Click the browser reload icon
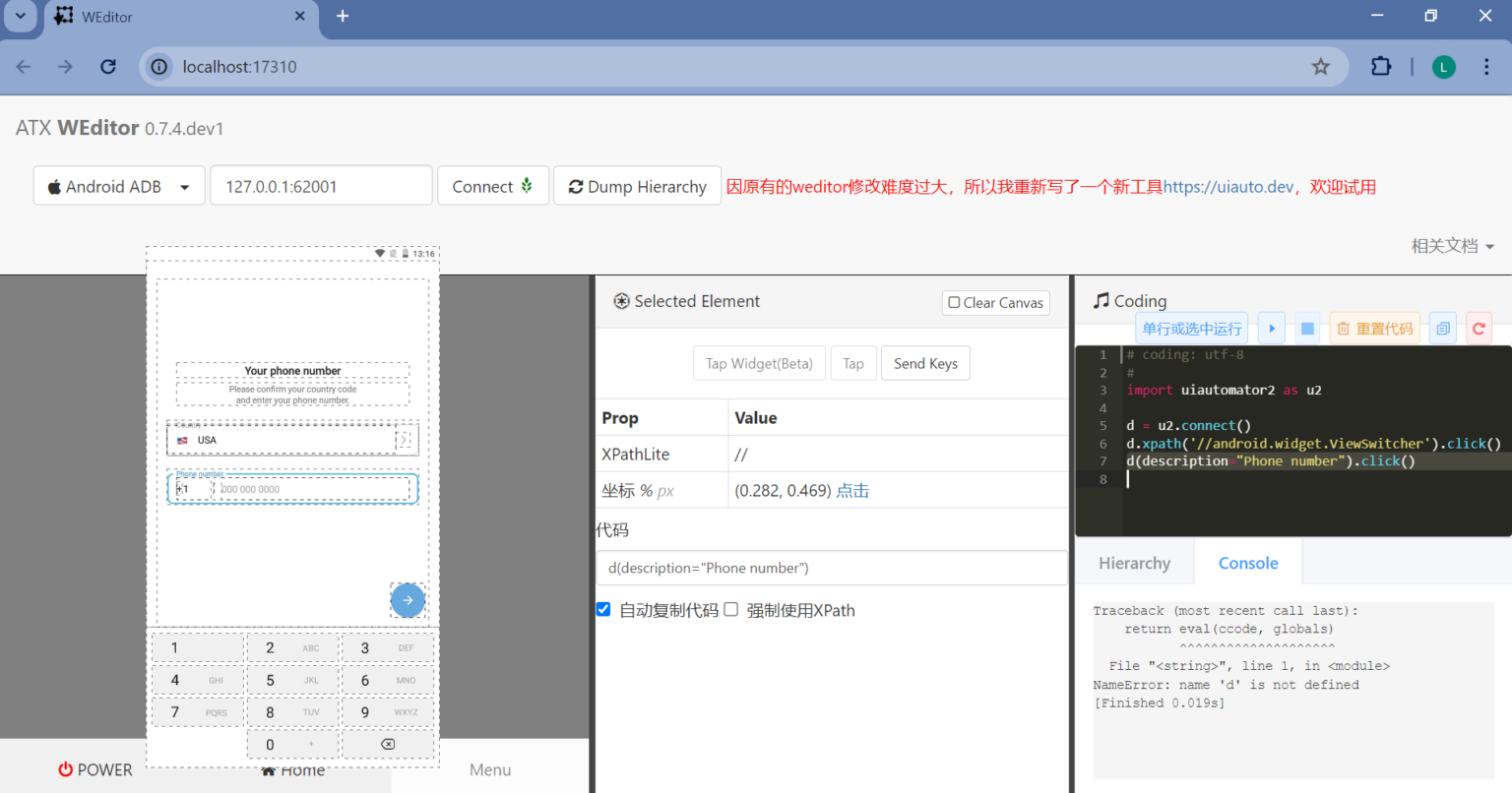 pyautogui.click(x=108, y=67)
